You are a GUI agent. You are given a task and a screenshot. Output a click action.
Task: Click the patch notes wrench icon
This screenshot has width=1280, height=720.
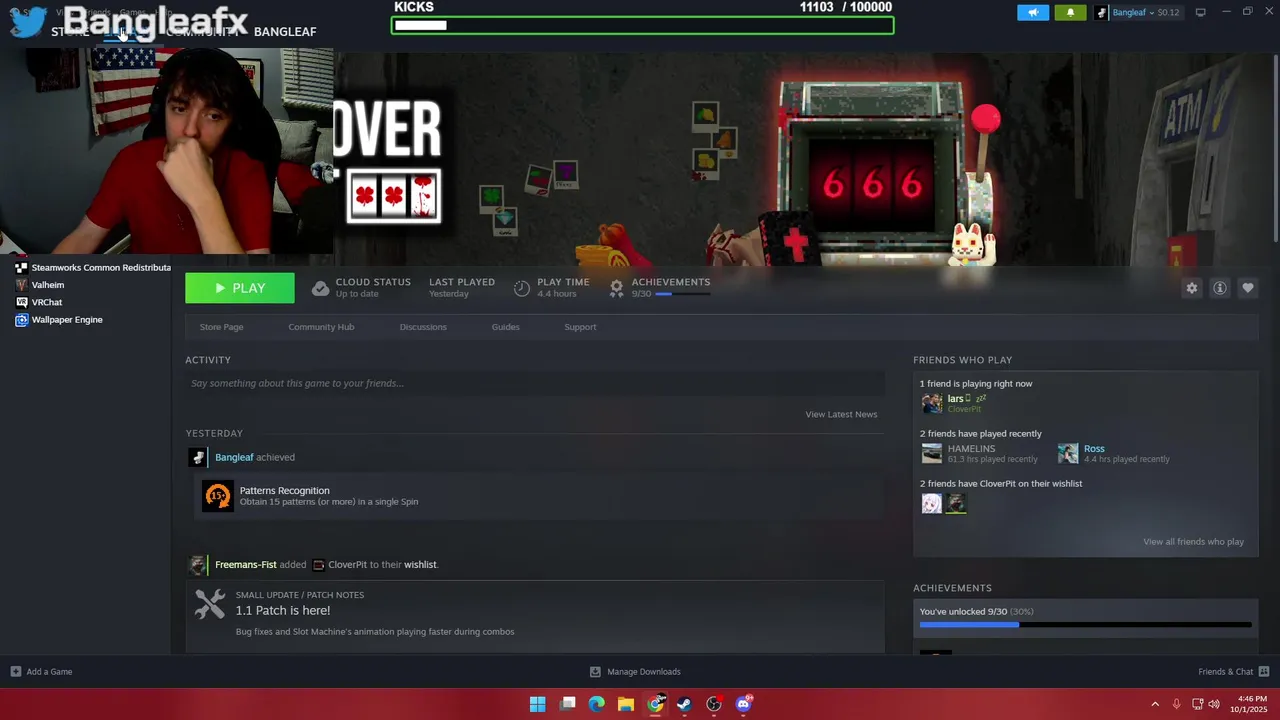pos(210,604)
